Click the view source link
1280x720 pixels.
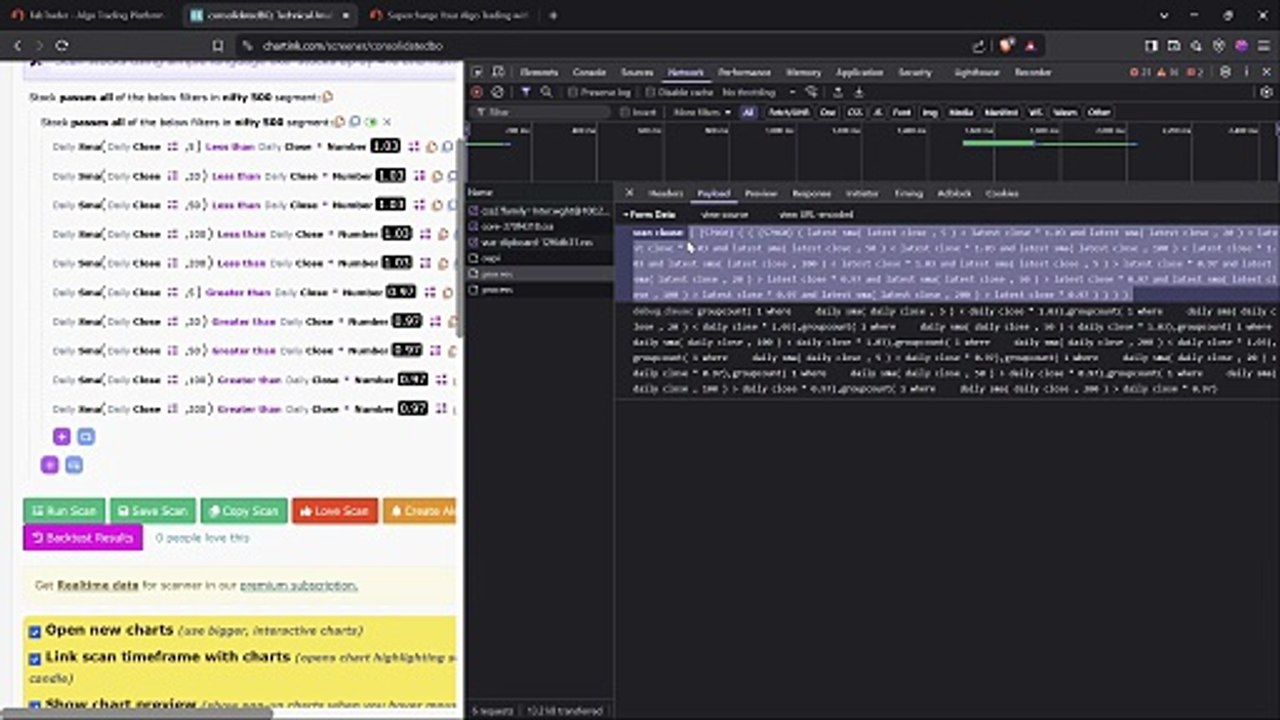coord(724,214)
